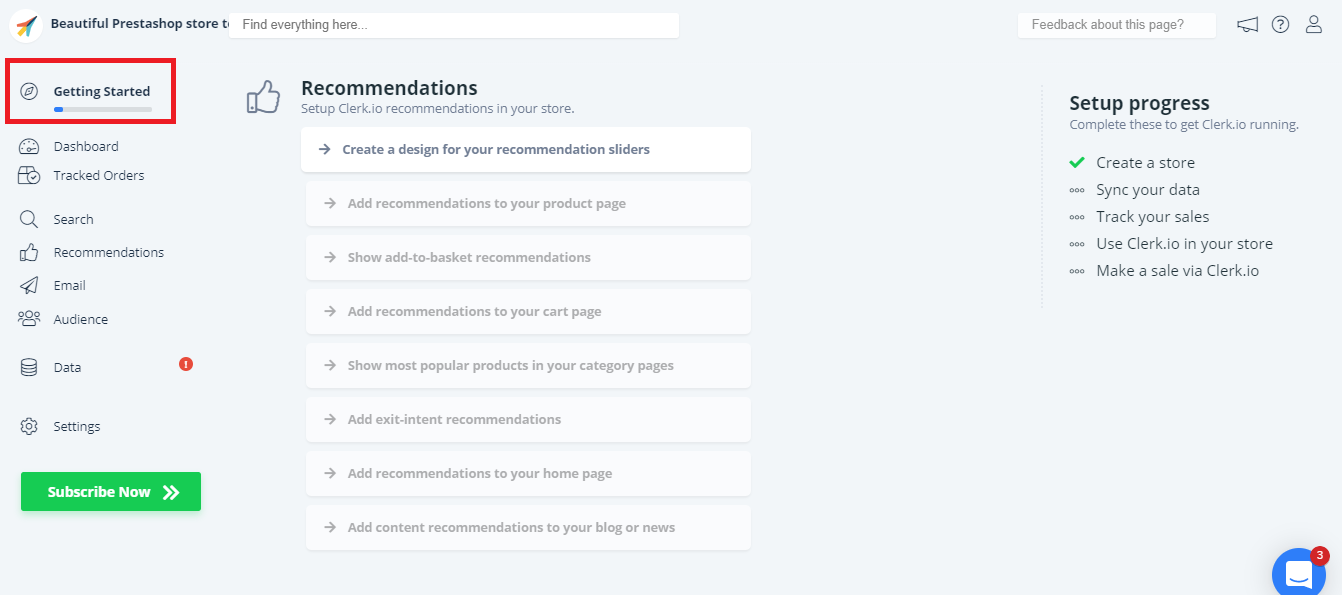
Task: Click the Search magnifier icon in sidebar
Action: (x=29, y=220)
